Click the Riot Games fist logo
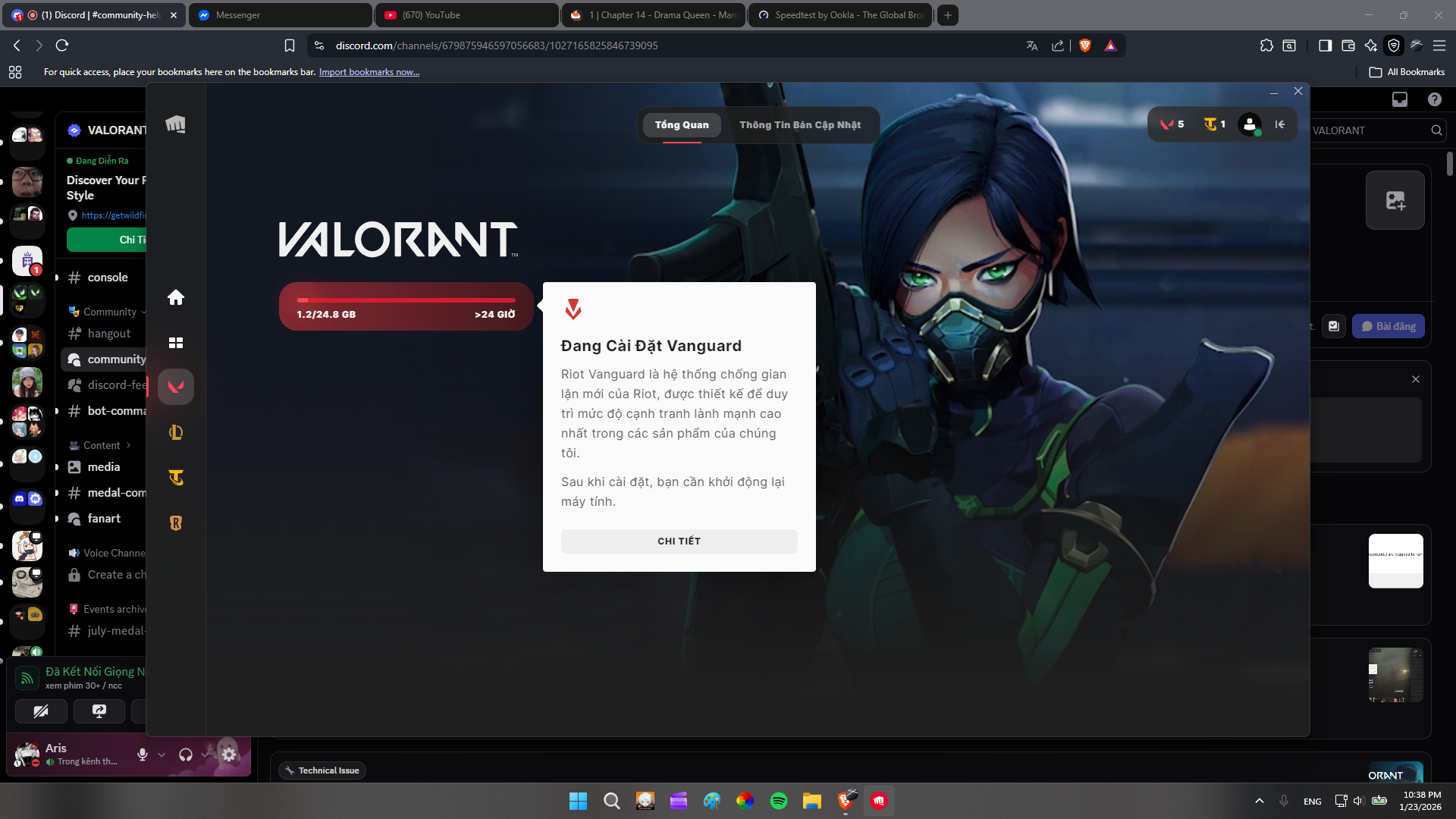The image size is (1456, 819). pyautogui.click(x=176, y=124)
